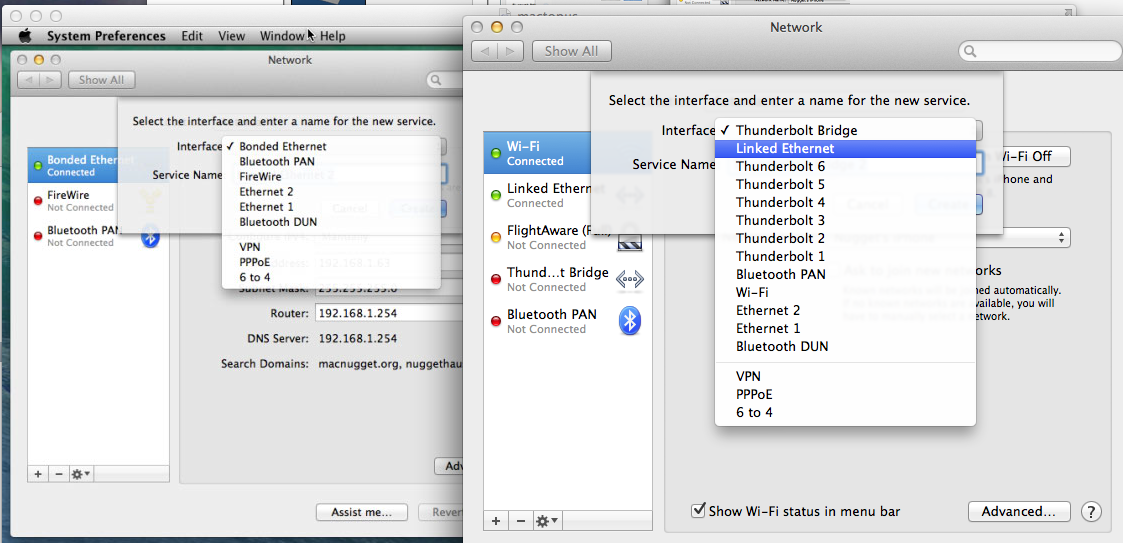The height and width of the screenshot is (543, 1123).
Task: Choose Thunderbolt 3 from the interface list
Action: [x=845, y=220]
